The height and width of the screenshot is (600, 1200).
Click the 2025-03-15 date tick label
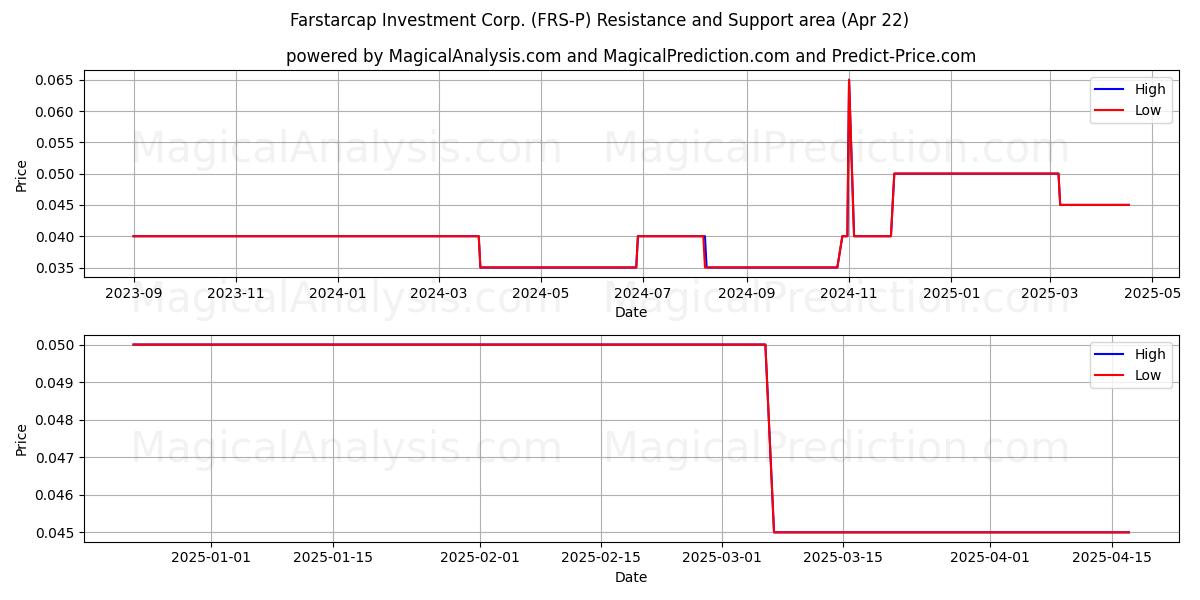[843, 558]
